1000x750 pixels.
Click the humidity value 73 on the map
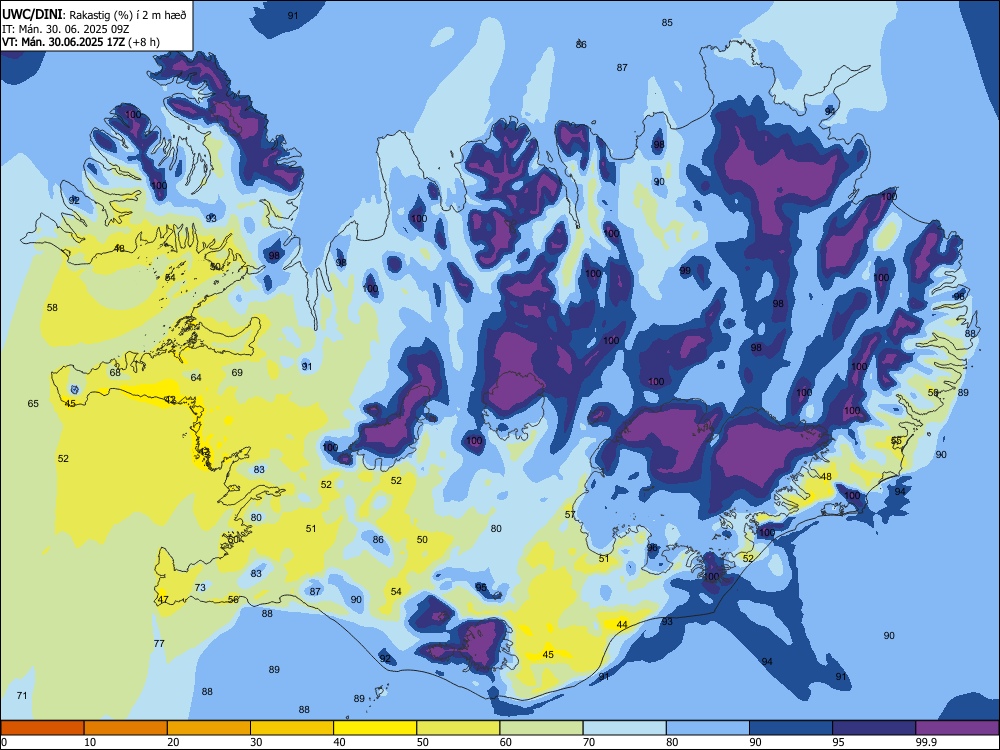coord(200,587)
